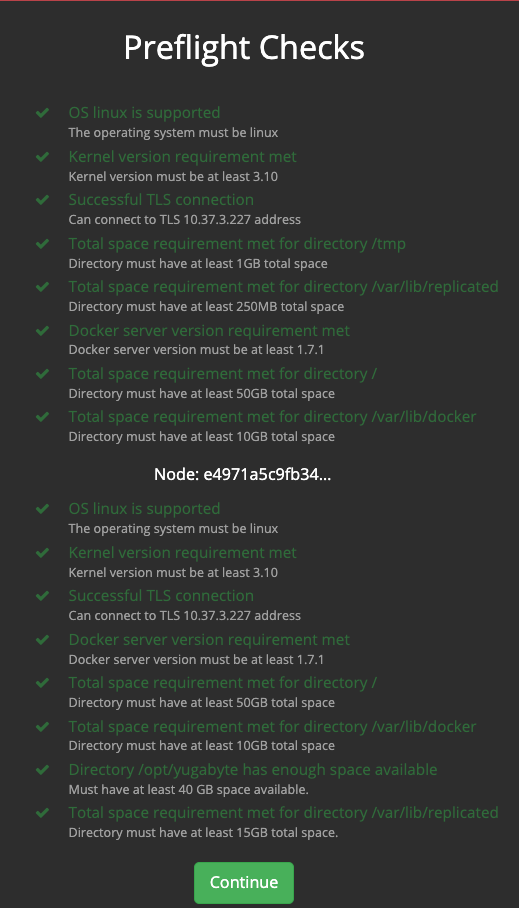Screen dimensions: 519x908
Task: Click first Total space requirement for /var/lib/docker
Action: tap(272, 417)
